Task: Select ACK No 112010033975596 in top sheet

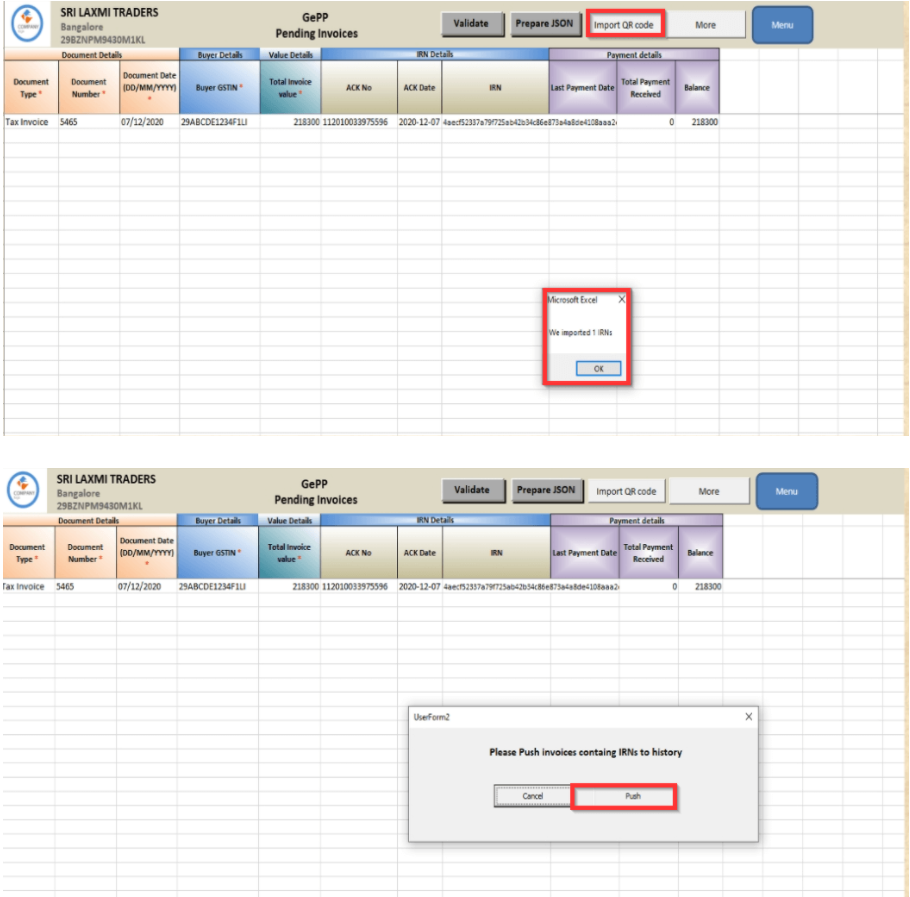Action: click(359, 122)
